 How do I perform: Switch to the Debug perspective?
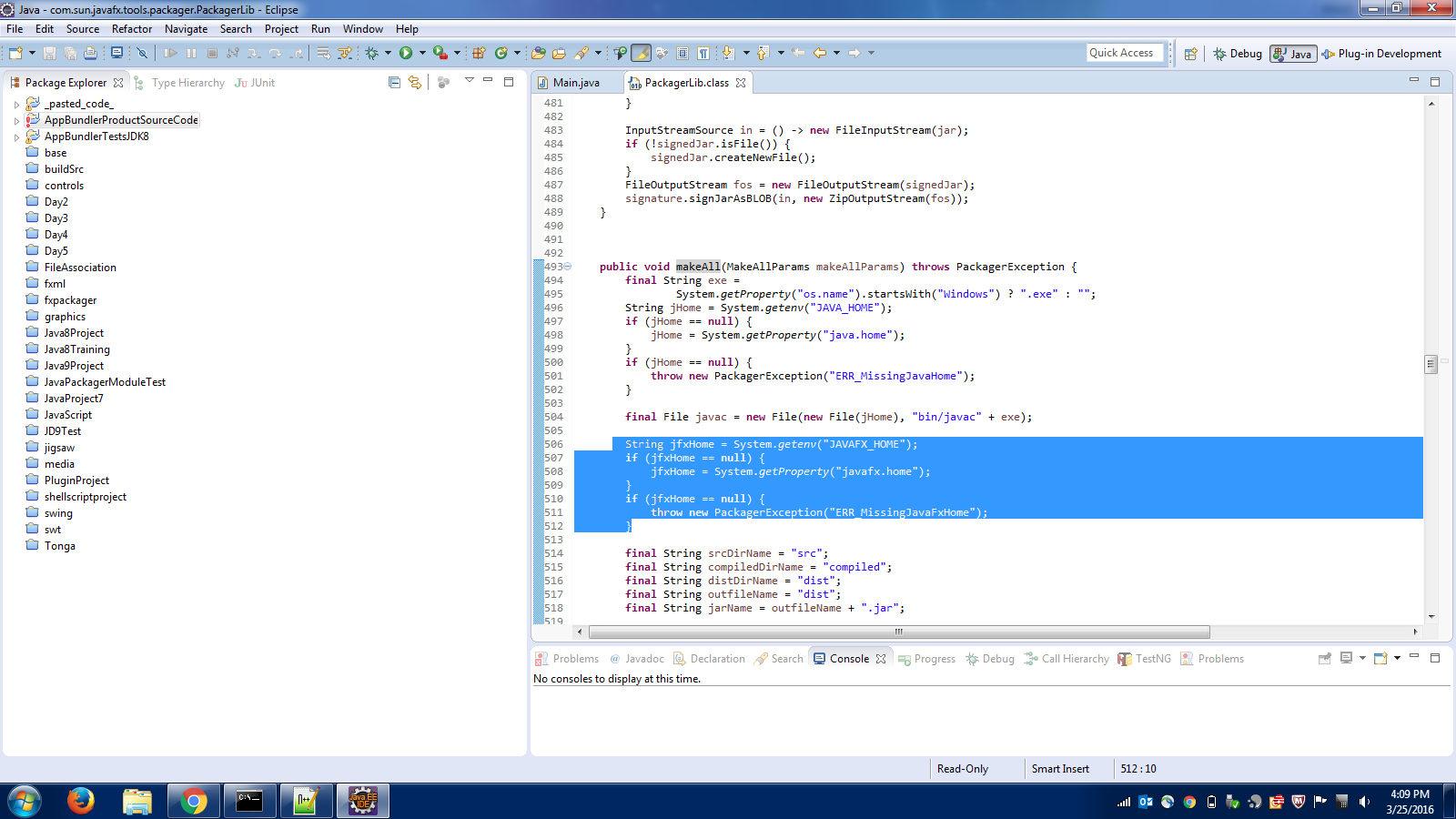[x=1238, y=54]
